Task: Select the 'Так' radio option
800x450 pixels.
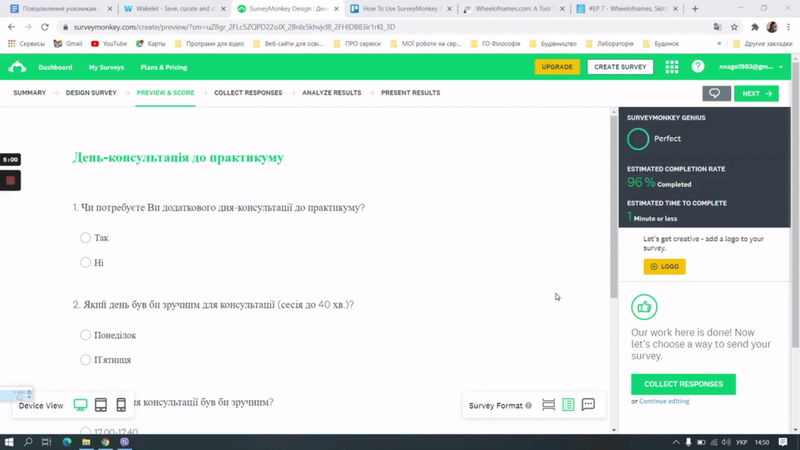Action: tap(86, 238)
